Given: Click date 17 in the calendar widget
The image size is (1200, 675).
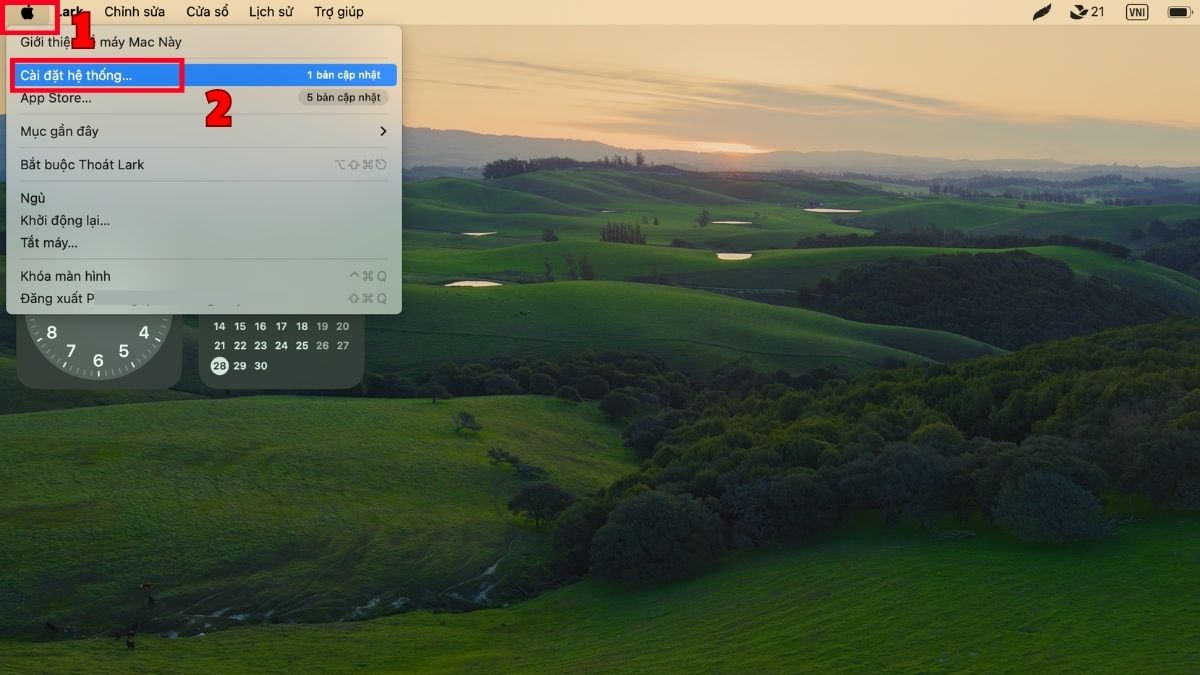Looking at the screenshot, I should [x=281, y=326].
